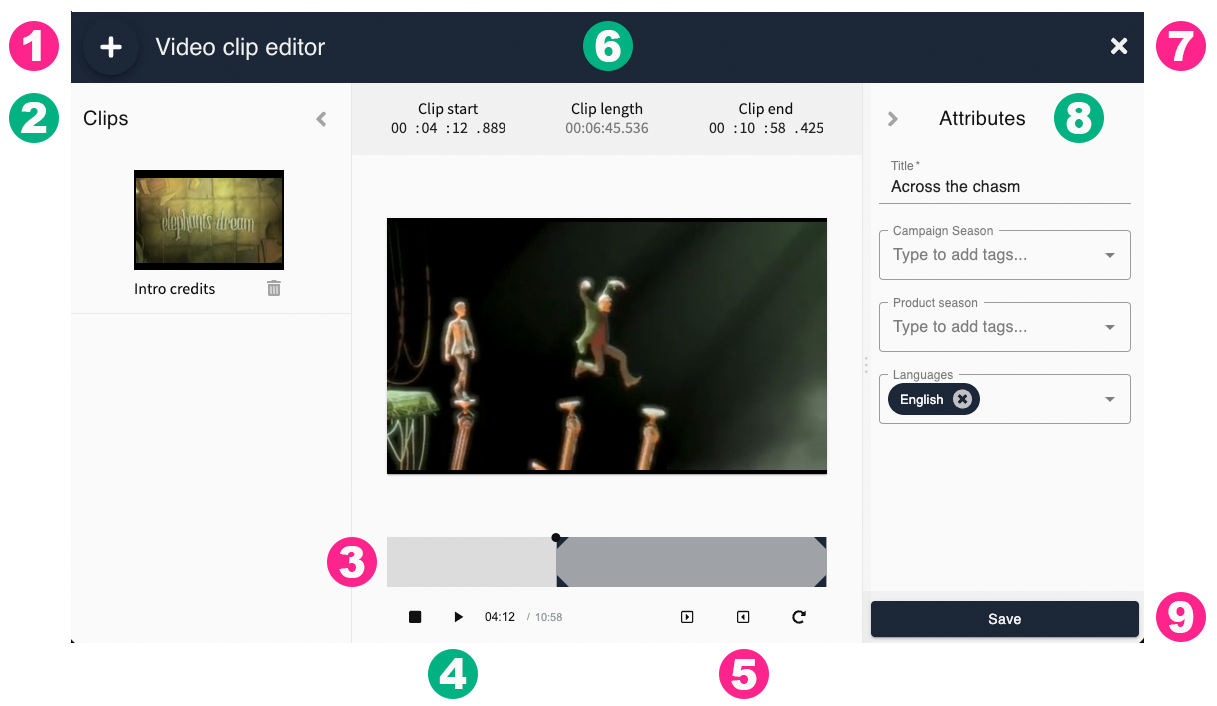Click the set clip start marker icon
The width and height of the screenshot is (1217, 706).
(x=687, y=617)
